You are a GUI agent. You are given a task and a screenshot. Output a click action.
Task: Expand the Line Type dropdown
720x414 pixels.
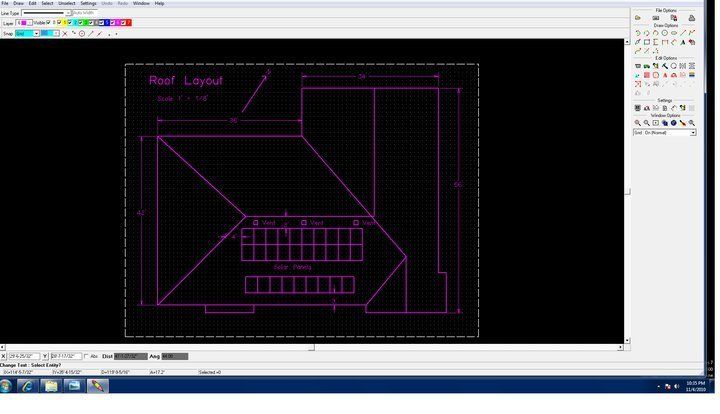(68, 13)
